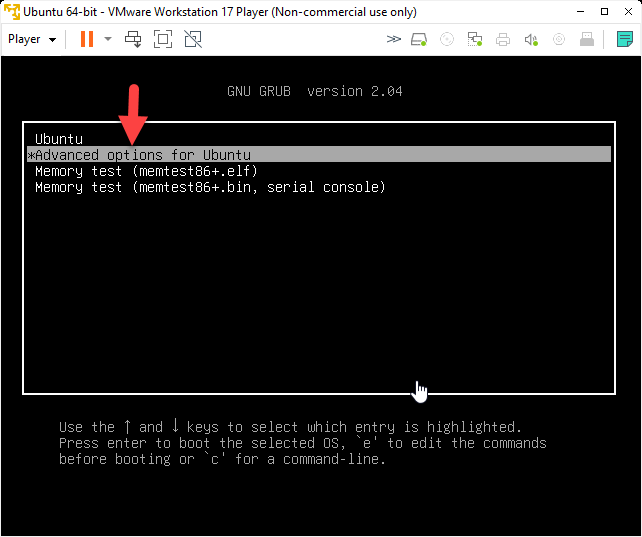642x537 pixels.
Task: Close the VMware Player window
Action: point(628,11)
